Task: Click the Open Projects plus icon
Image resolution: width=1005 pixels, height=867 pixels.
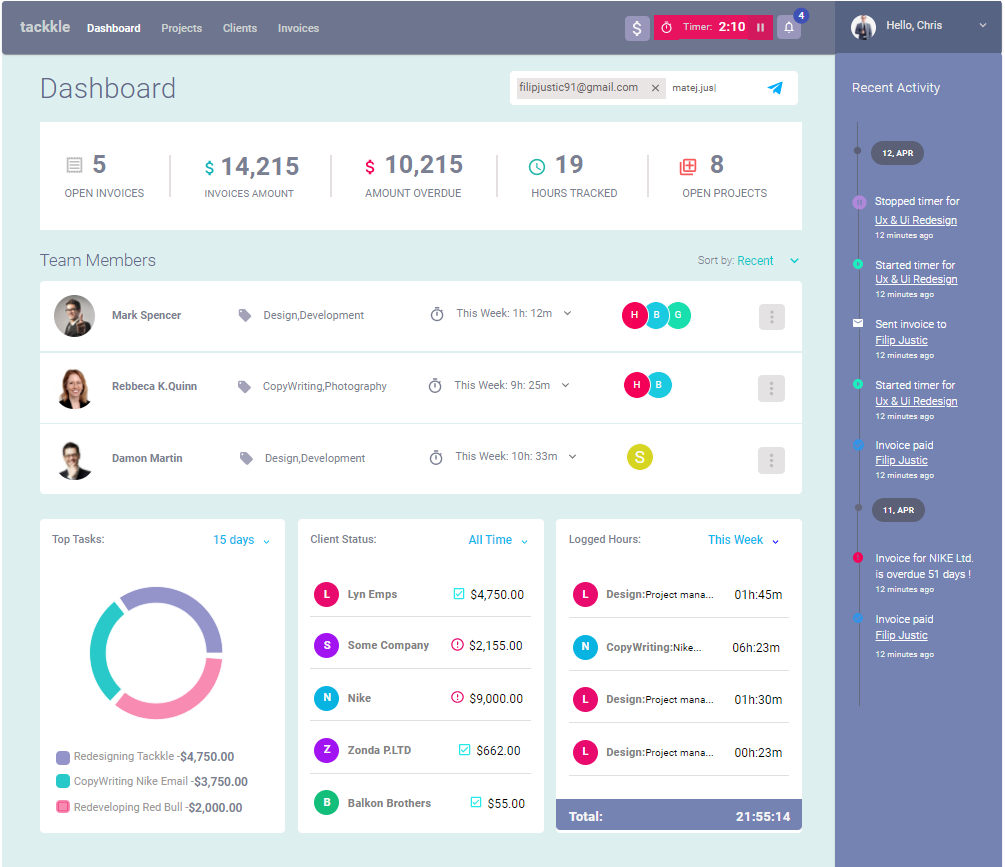Action: point(688,167)
